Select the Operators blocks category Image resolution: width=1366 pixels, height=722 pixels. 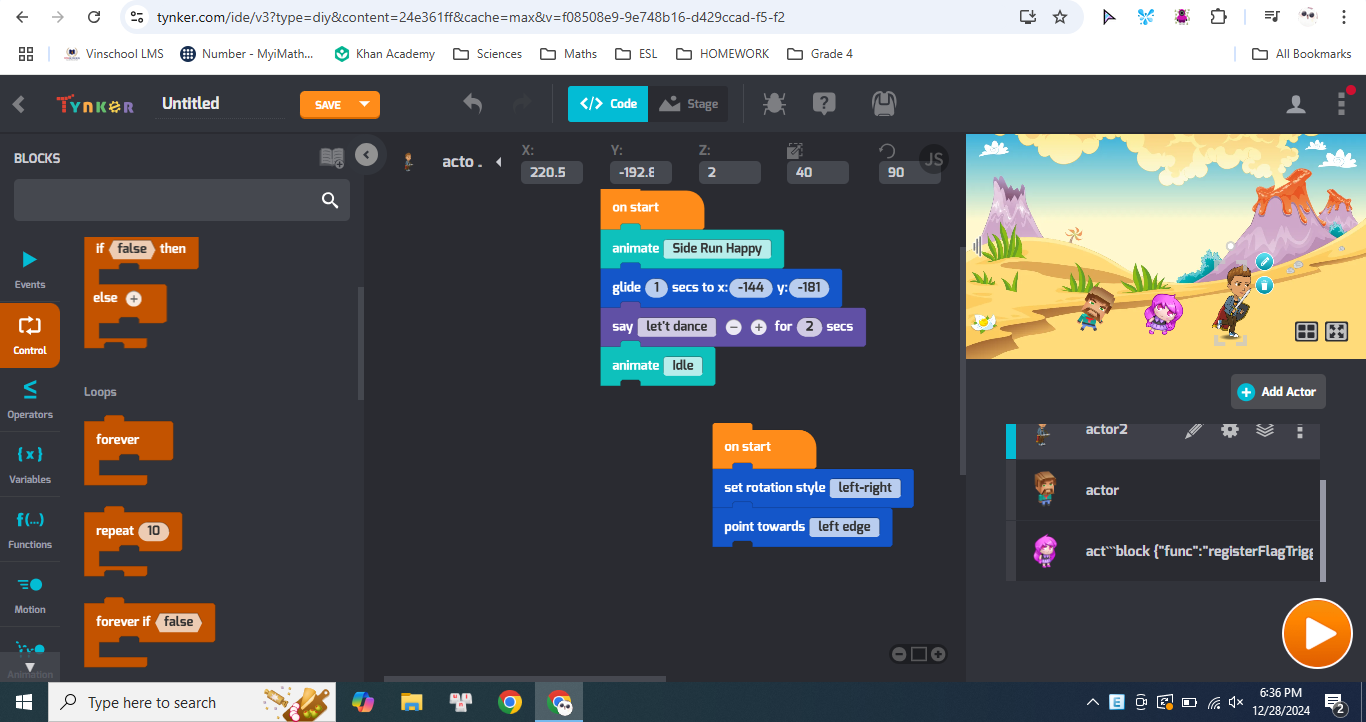(30, 400)
